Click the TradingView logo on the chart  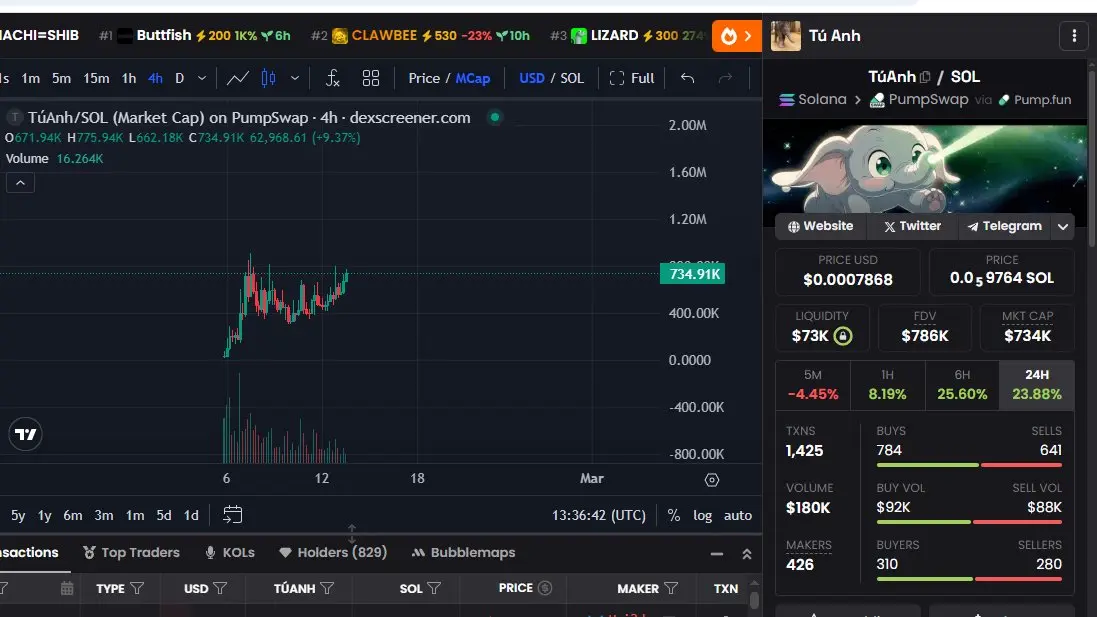[26, 434]
